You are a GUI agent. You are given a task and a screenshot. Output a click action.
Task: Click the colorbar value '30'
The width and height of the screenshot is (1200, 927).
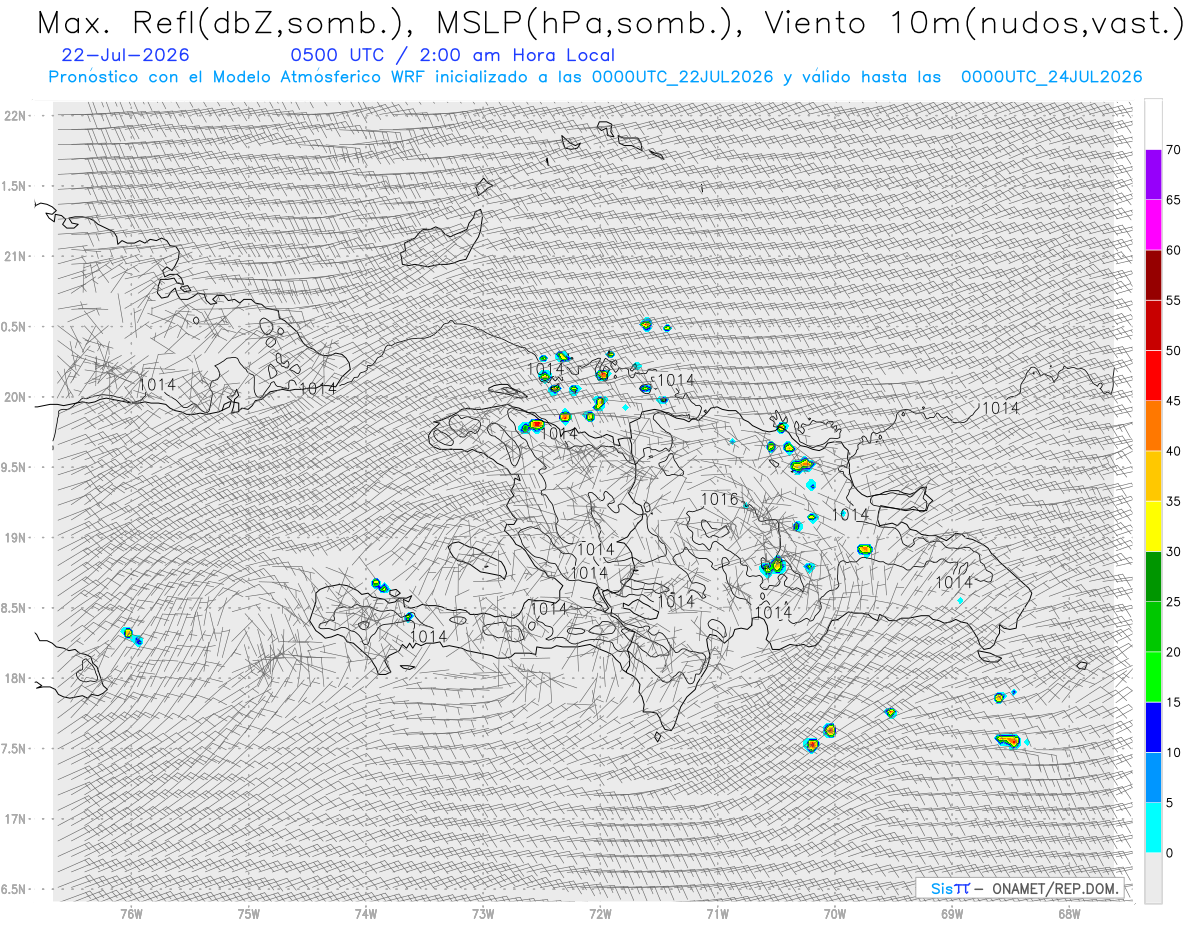coord(1173,552)
